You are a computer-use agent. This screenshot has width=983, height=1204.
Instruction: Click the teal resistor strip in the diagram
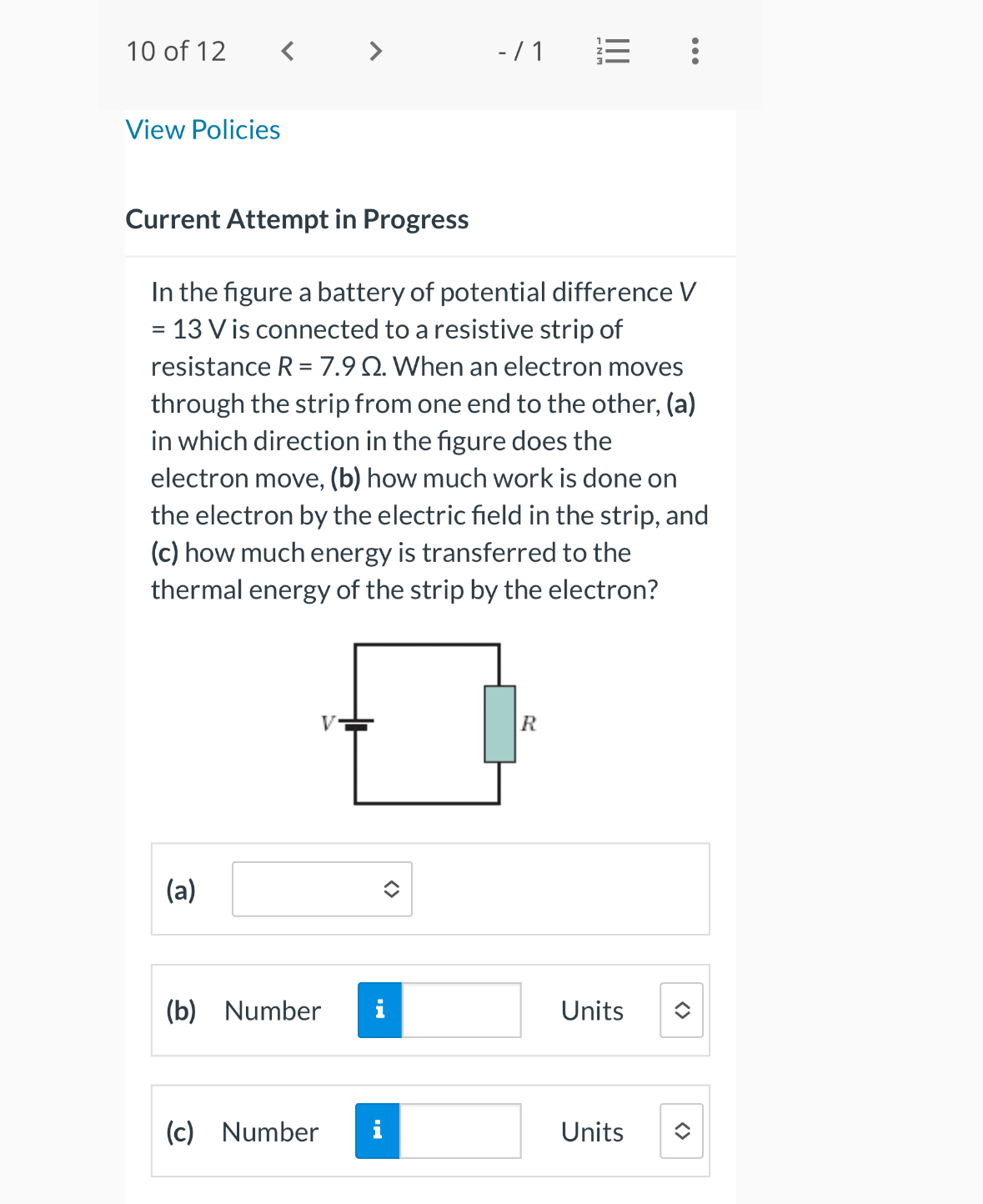coord(499,722)
